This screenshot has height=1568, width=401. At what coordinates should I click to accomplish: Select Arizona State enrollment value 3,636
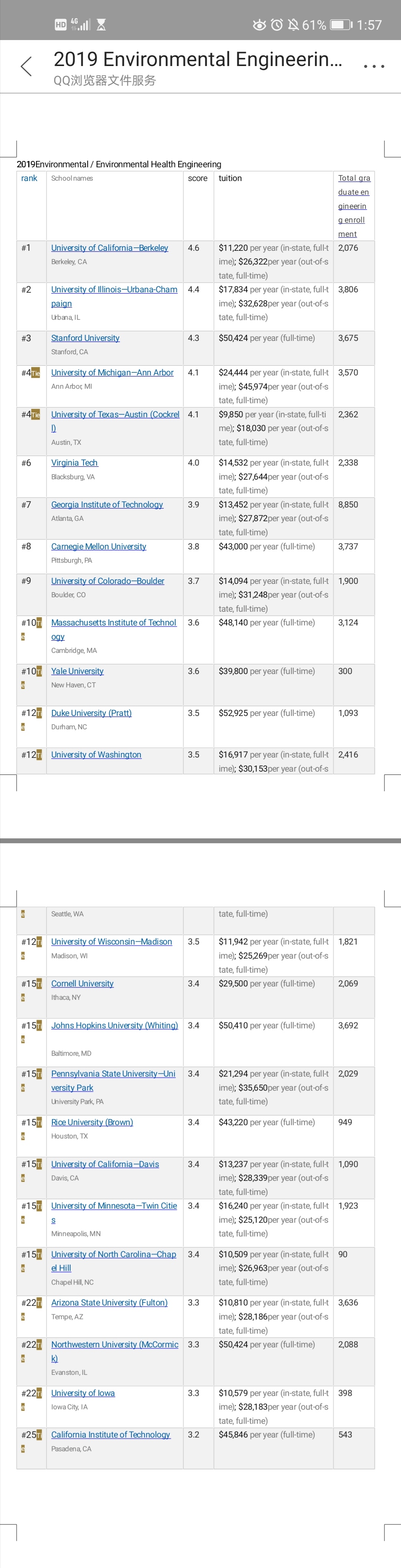(348, 1303)
